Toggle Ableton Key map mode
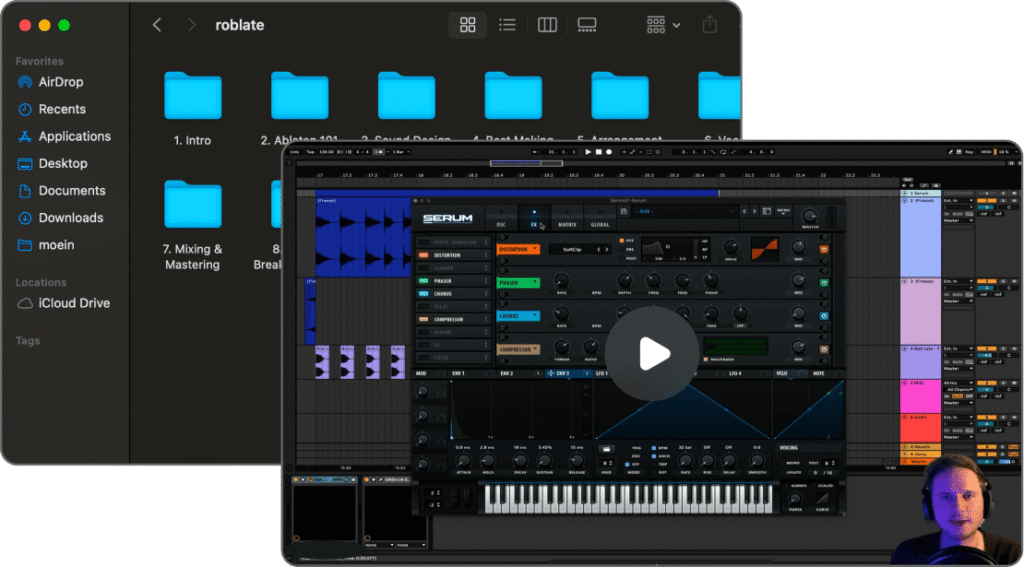The image size is (1024, 567). coord(969,152)
